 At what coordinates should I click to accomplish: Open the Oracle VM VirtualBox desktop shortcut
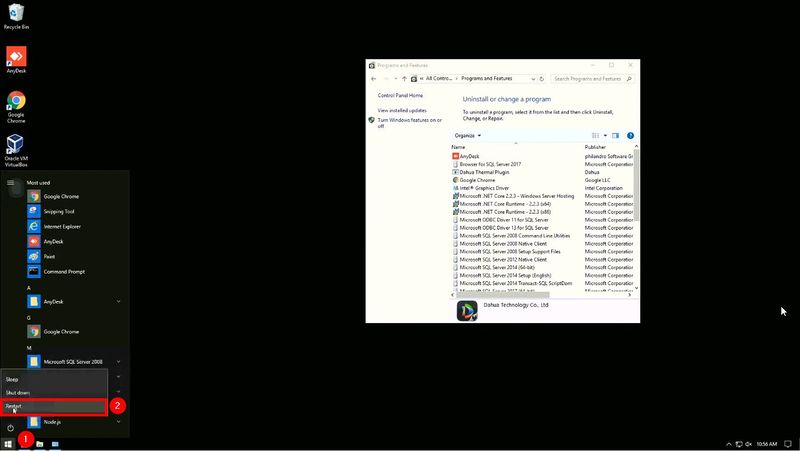click(x=16, y=151)
